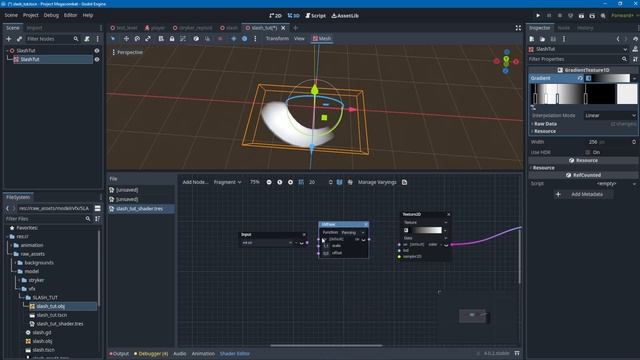
Task: Click the white color swatch beside the gradient editor
Action: tap(627, 94)
